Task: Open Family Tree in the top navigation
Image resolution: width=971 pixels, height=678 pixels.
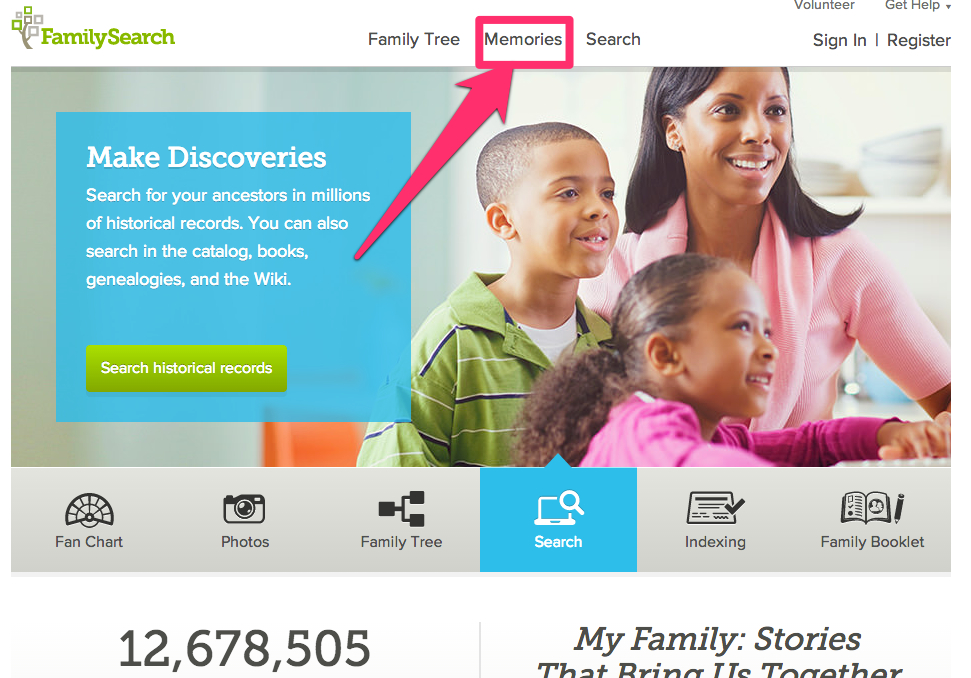Action: coord(414,40)
